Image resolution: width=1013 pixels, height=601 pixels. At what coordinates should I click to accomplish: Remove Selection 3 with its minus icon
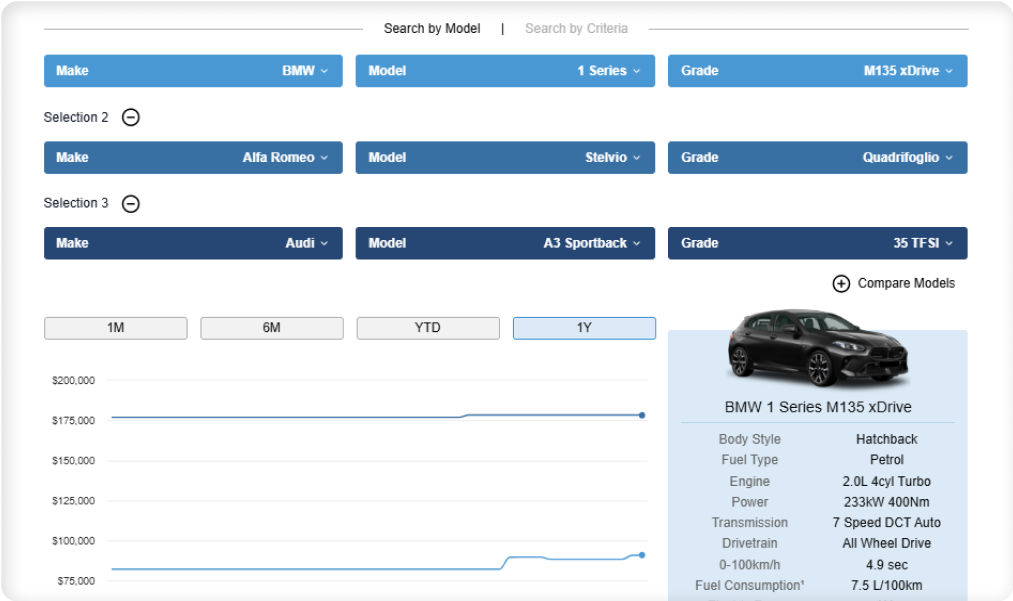[131, 204]
